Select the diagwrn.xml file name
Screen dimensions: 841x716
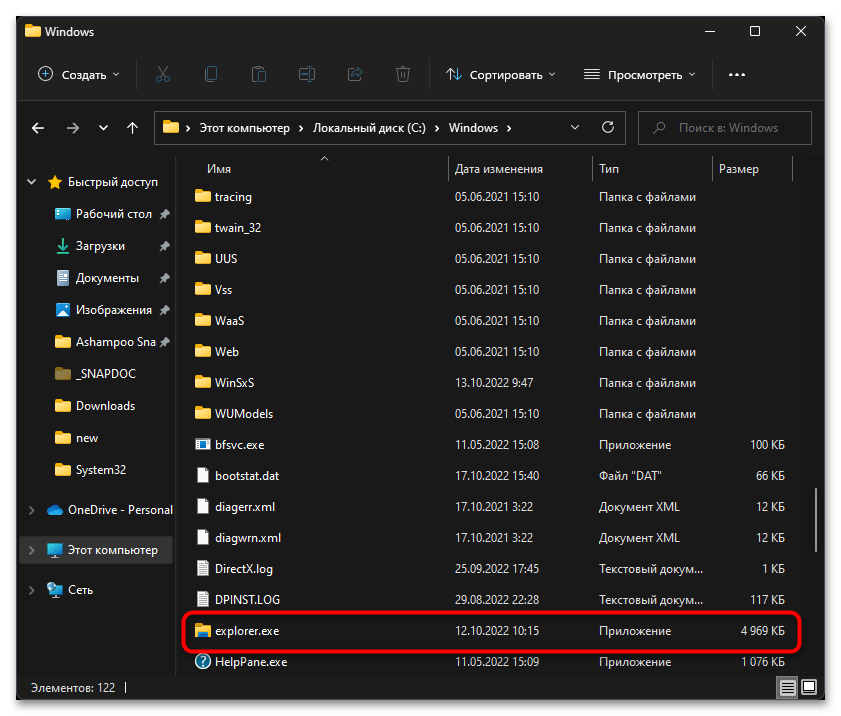click(248, 538)
